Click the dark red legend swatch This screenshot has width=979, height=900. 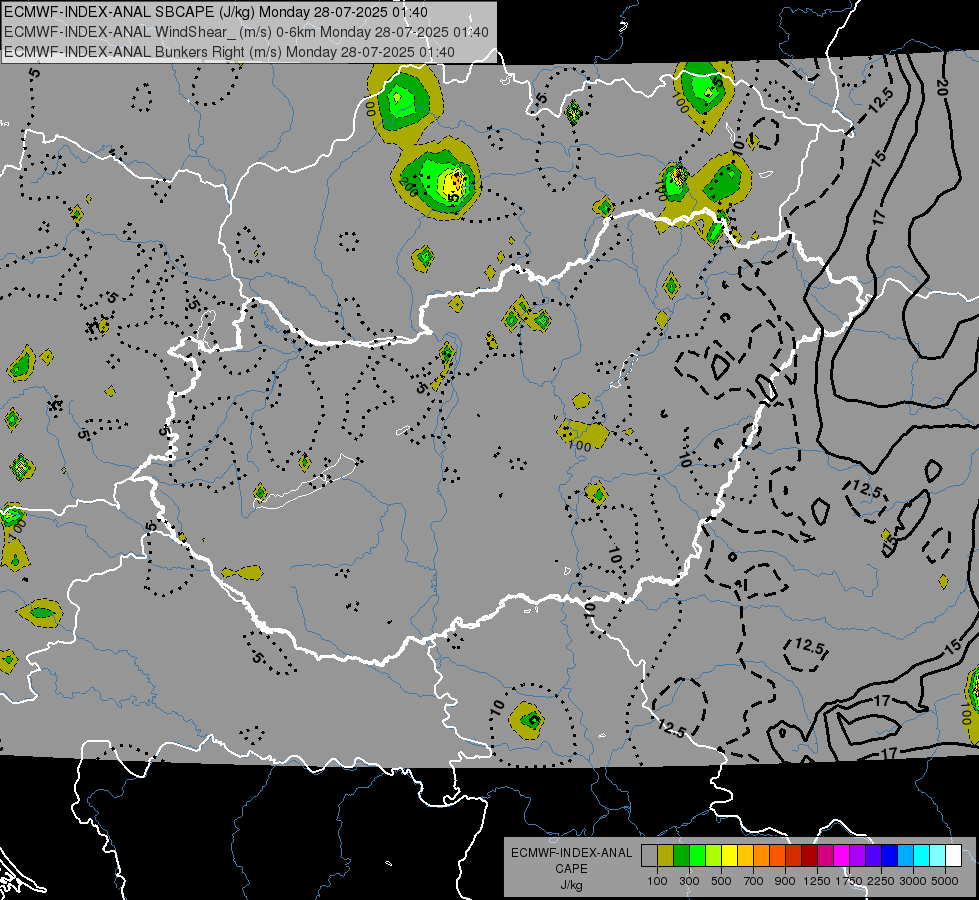pos(810,855)
